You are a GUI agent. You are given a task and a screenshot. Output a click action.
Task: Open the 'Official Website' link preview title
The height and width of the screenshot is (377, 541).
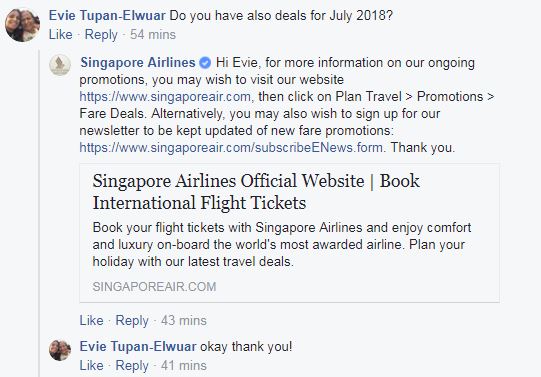click(x=256, y=191)
